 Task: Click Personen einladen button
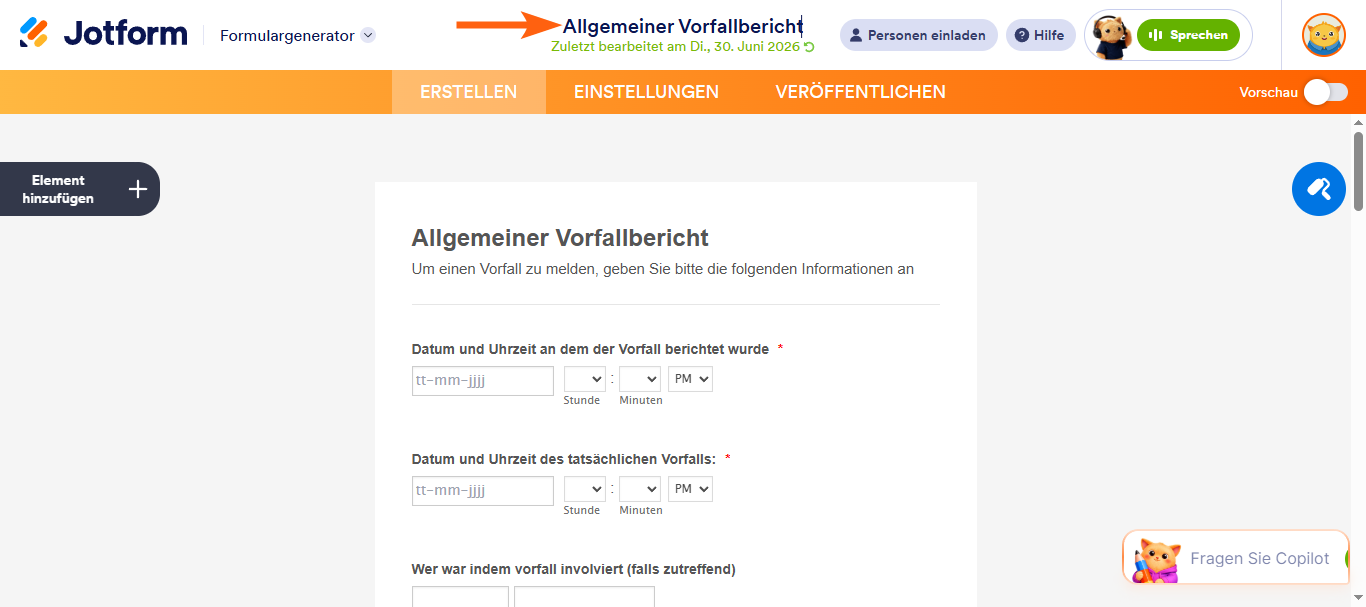click(918, 35)
